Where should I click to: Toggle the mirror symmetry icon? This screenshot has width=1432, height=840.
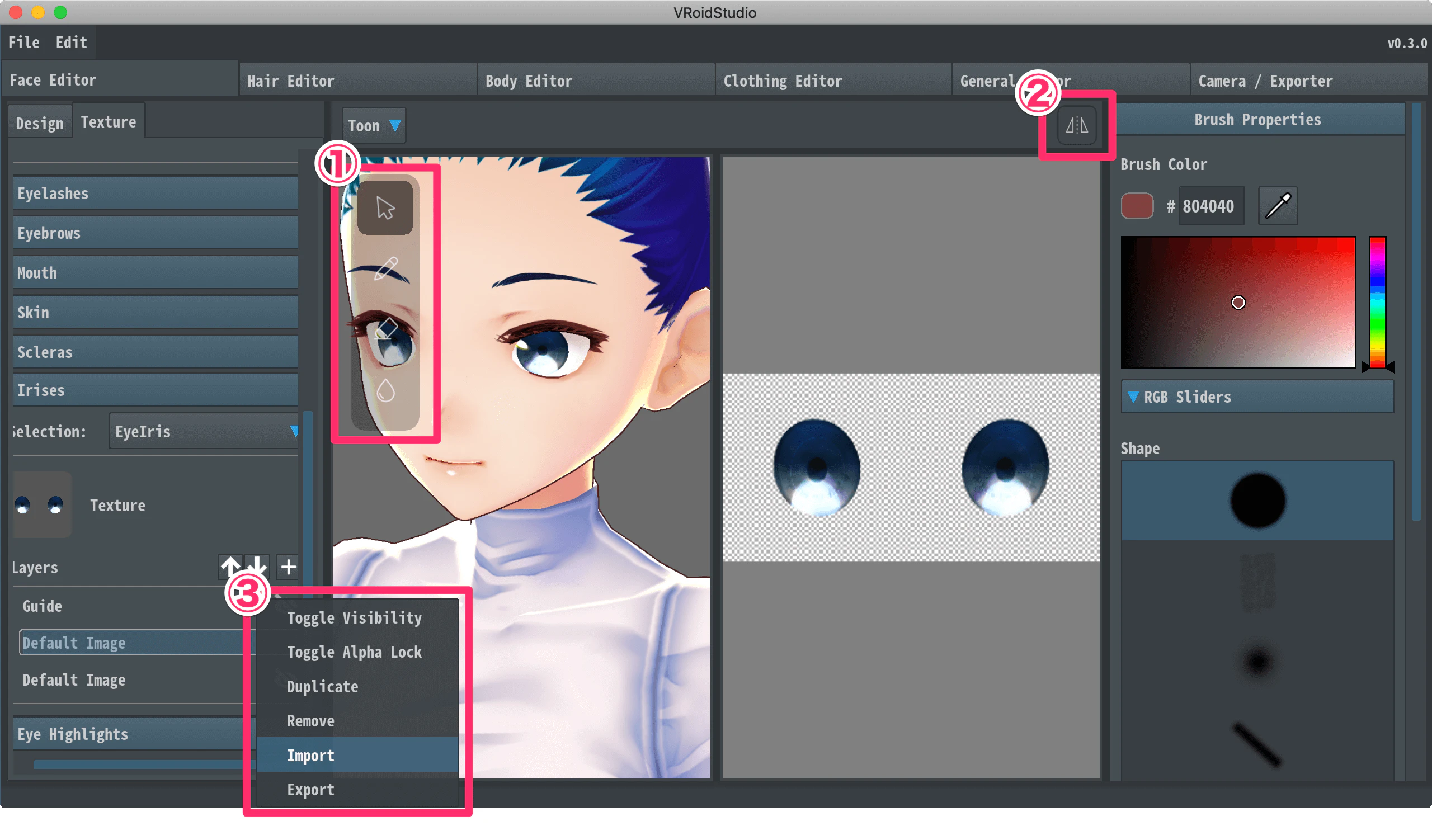pos(1077,125)
